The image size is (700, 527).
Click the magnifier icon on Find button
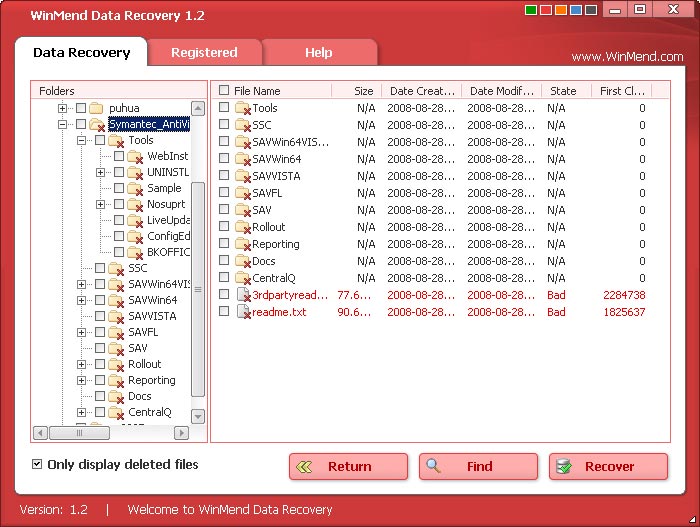[x=433, y=466]
